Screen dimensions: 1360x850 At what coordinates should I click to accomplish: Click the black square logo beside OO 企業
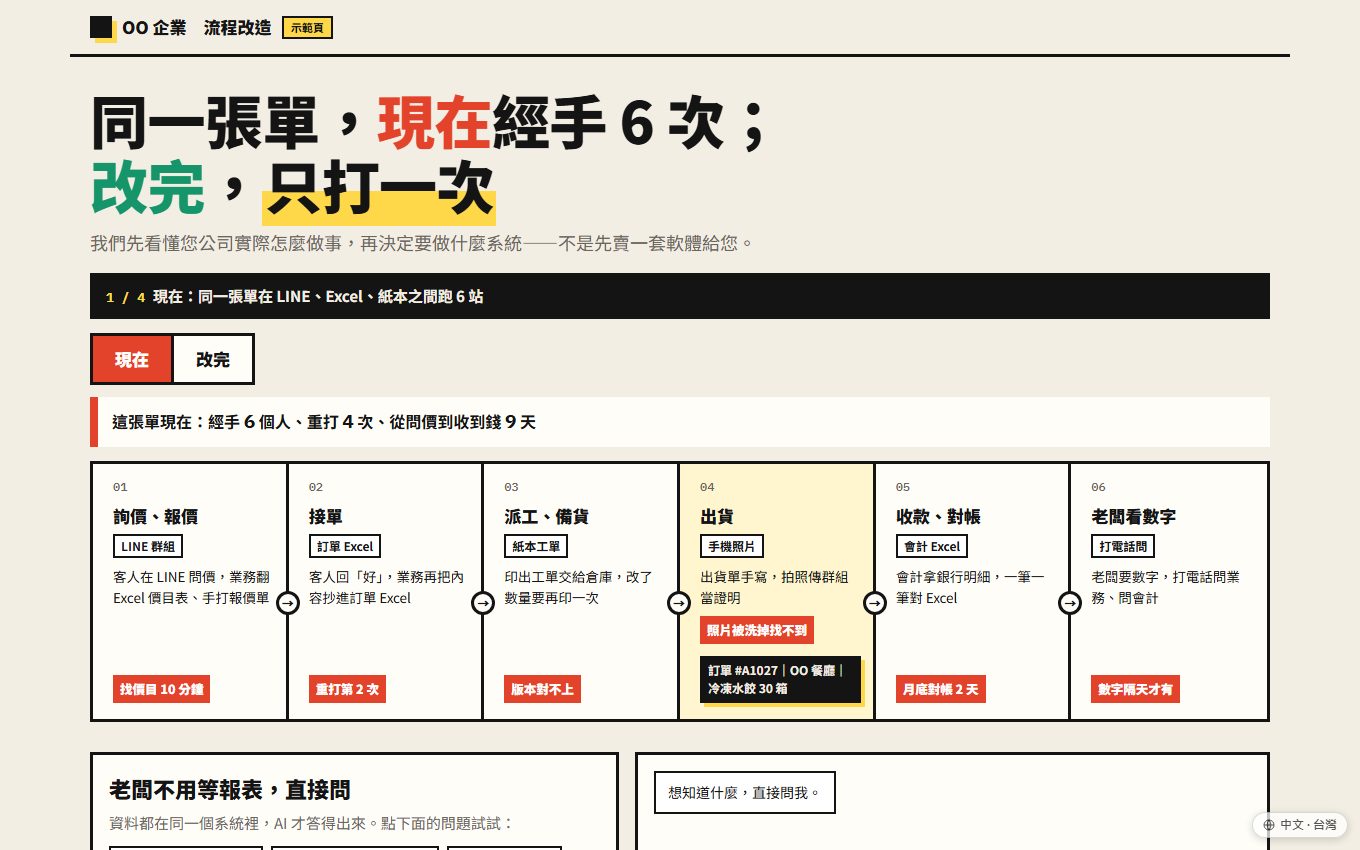tap(101, 27)
